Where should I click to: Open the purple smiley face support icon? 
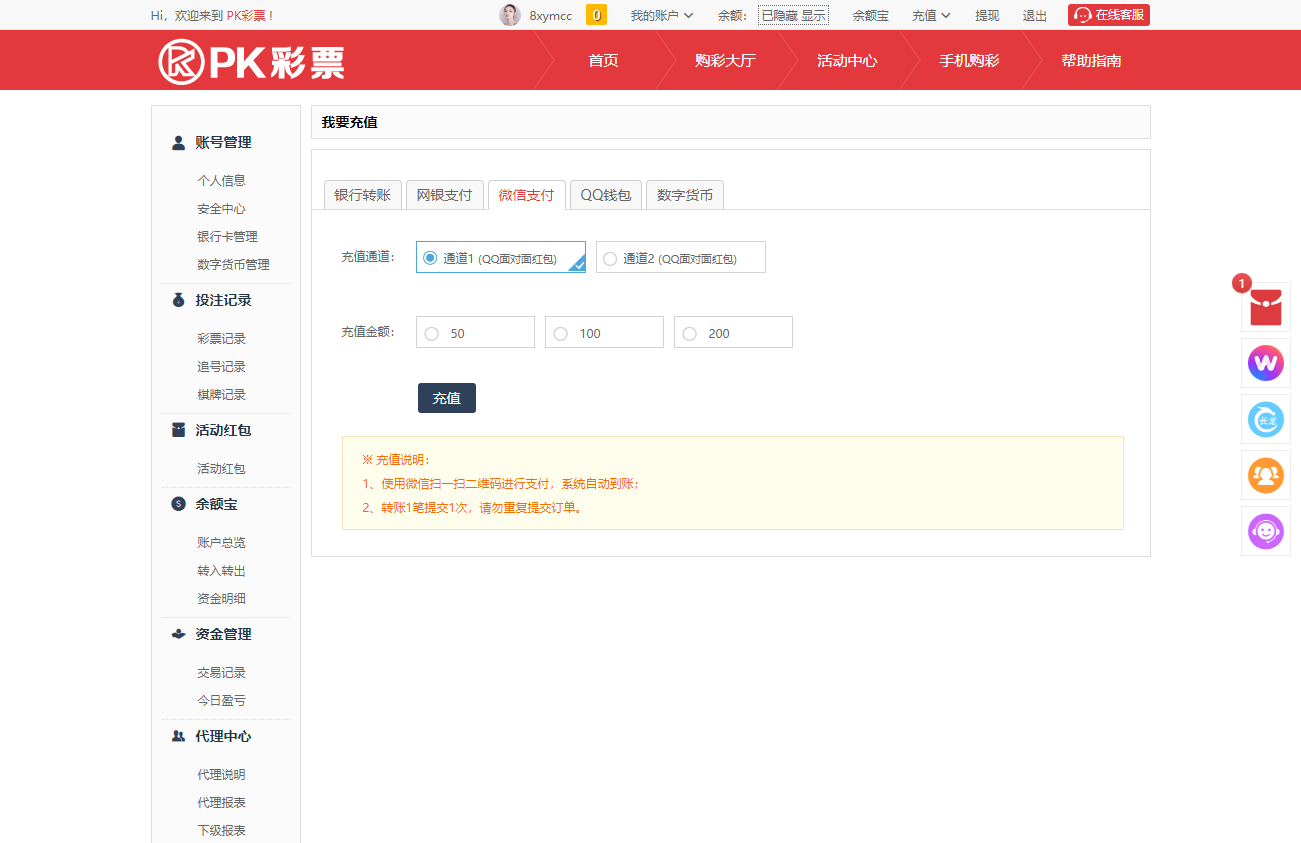[1265, 531]
